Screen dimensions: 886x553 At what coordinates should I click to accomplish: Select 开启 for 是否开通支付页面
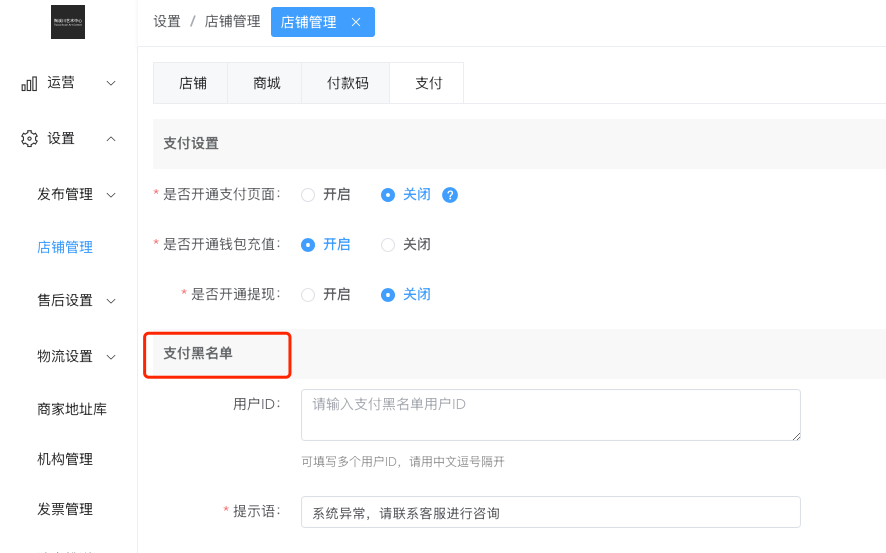point(308,195)
